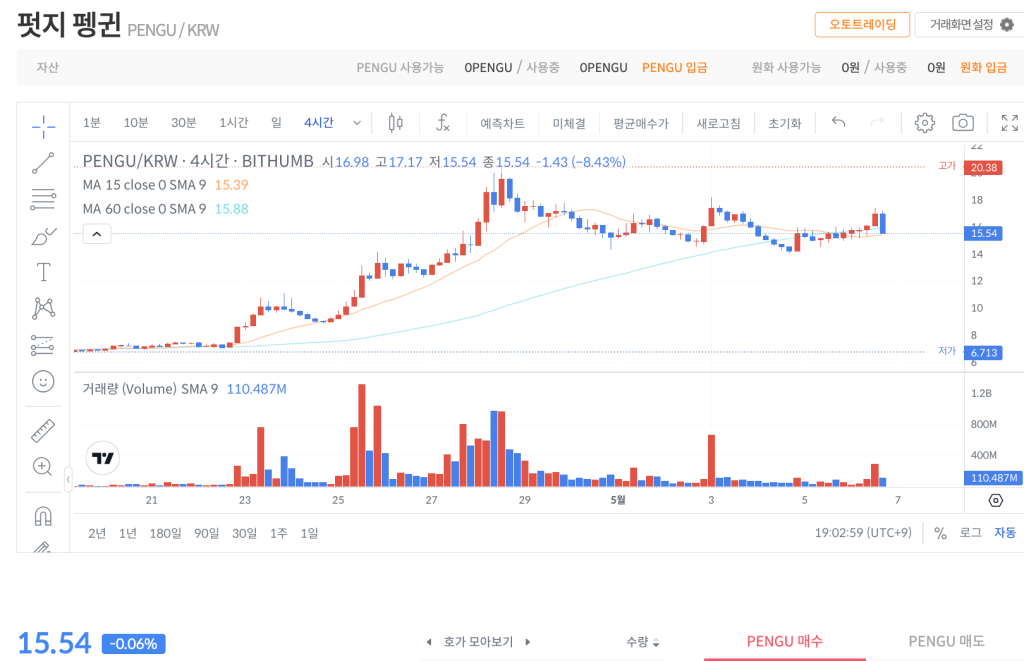This screenshot has width=1024, height=661.
Task: Switch chart to 10분 interval
Action: [136, 123]
